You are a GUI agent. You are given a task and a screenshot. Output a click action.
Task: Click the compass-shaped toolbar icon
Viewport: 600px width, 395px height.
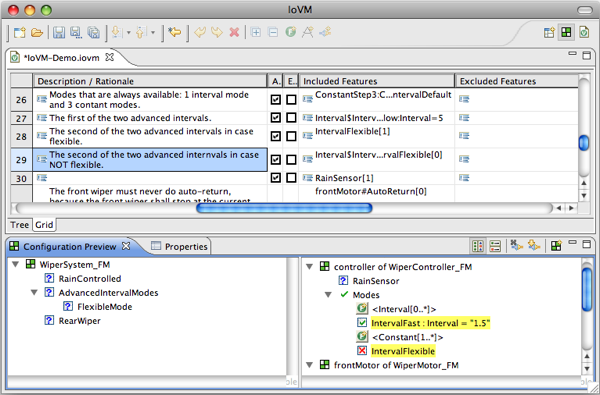tap(308, 32)
